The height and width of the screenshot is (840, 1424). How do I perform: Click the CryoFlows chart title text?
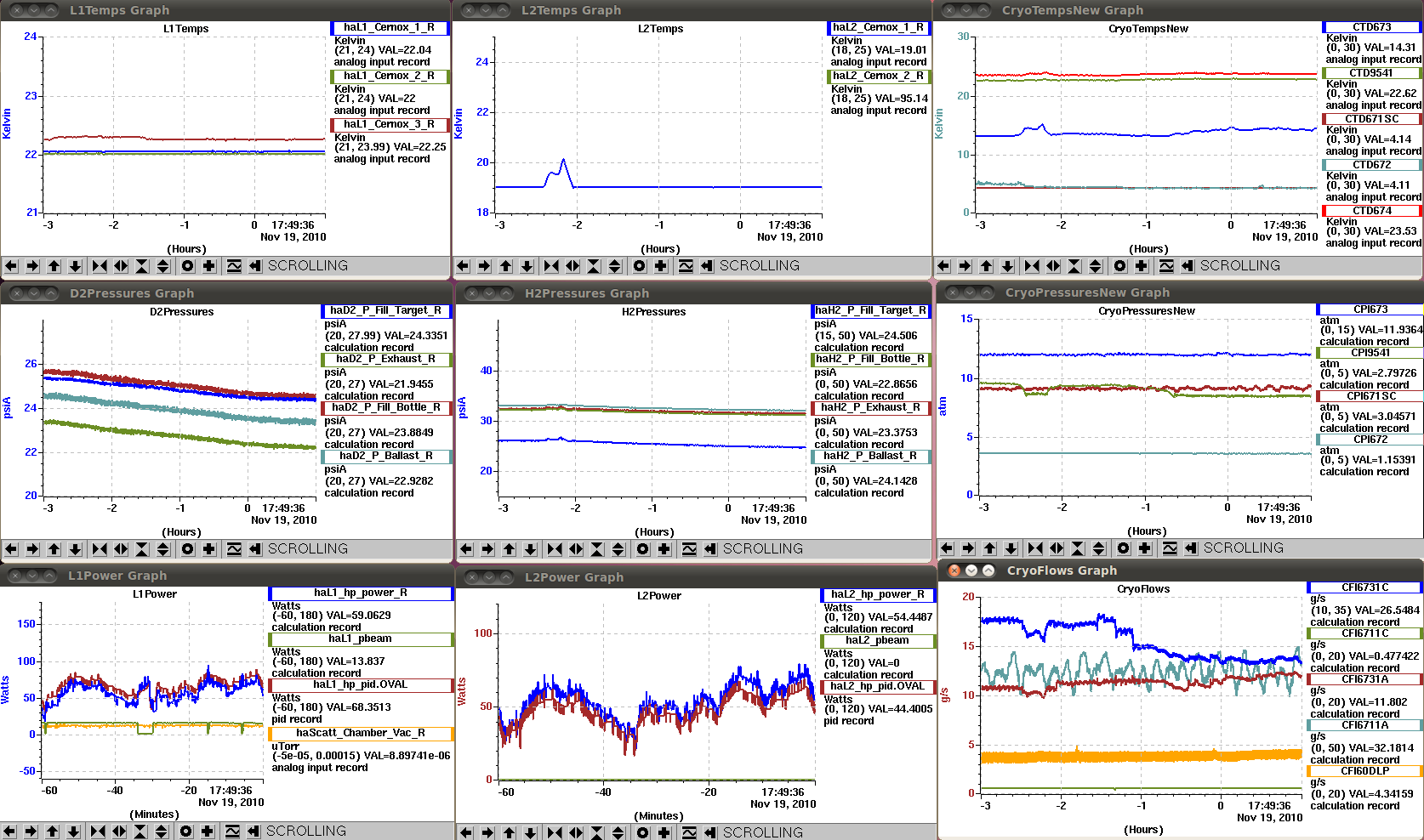pyautogui.click(x=1143, y=589)
